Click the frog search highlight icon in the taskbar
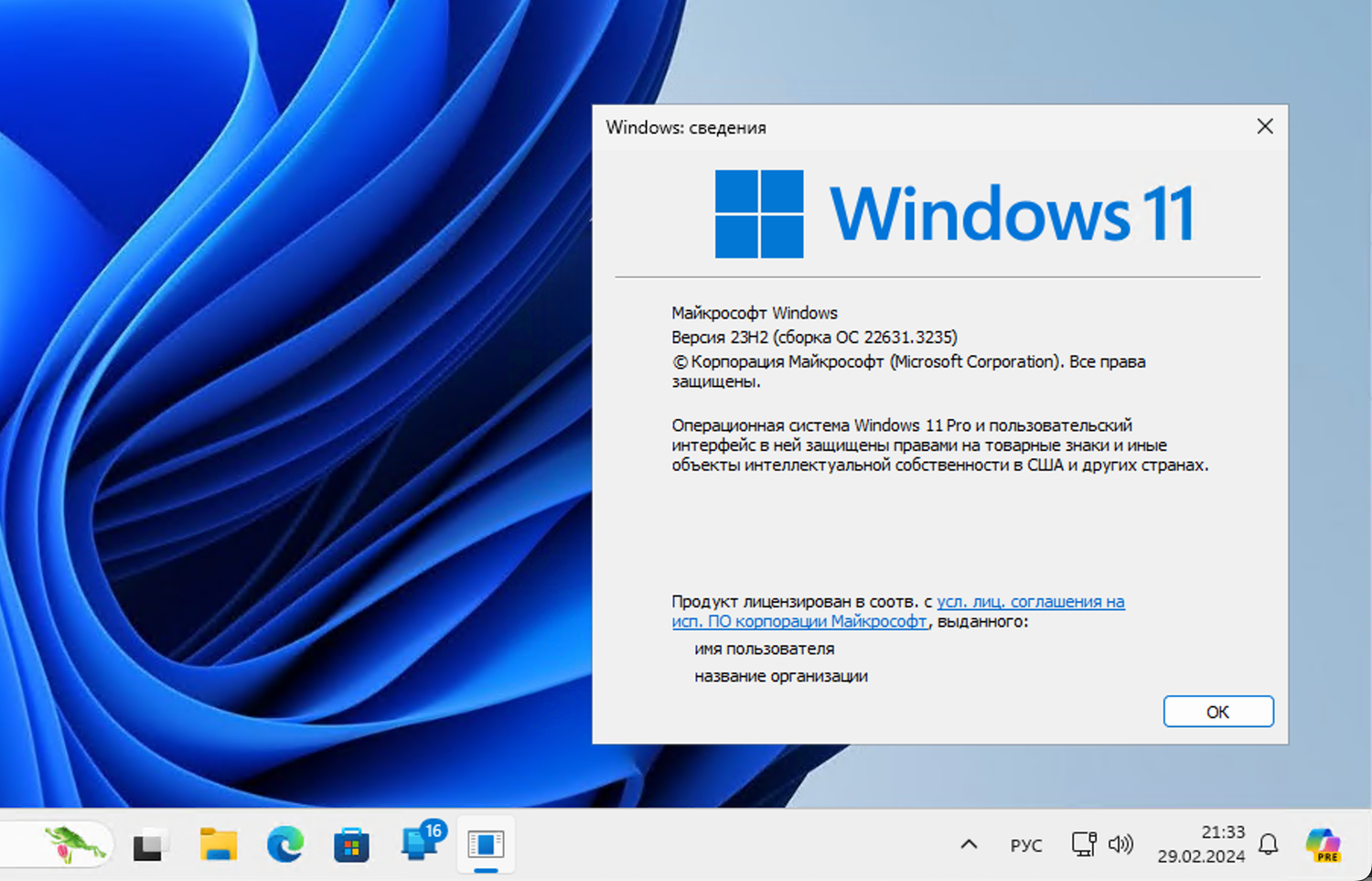 coord(75,844)
